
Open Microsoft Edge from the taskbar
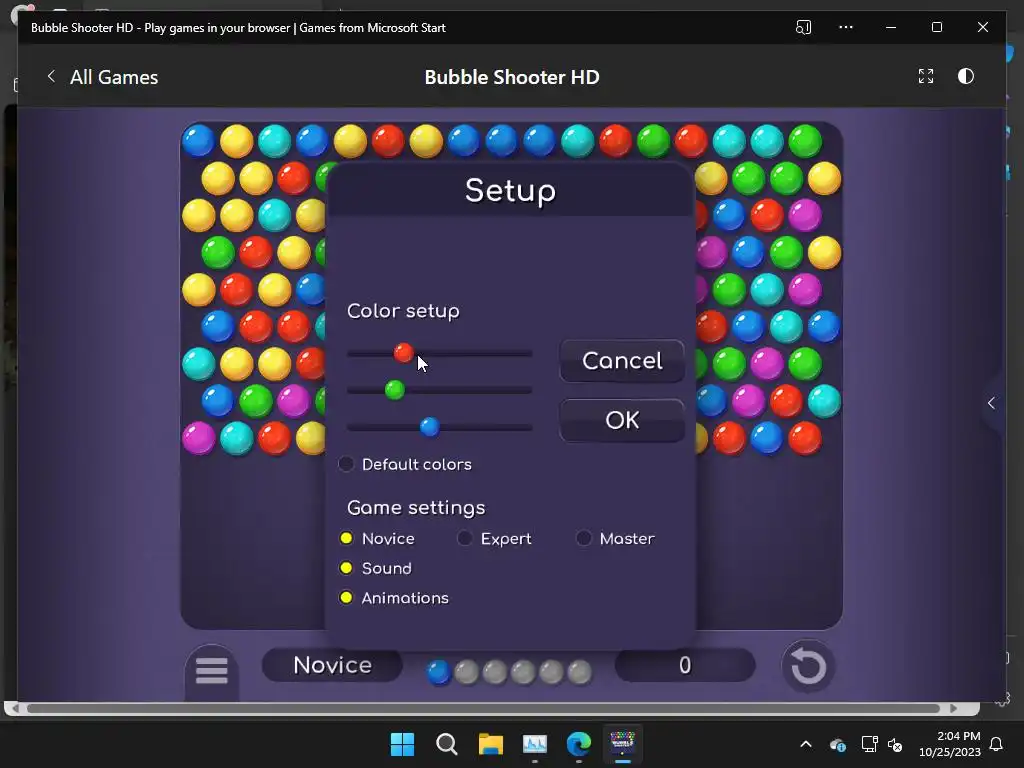[579, 744]
